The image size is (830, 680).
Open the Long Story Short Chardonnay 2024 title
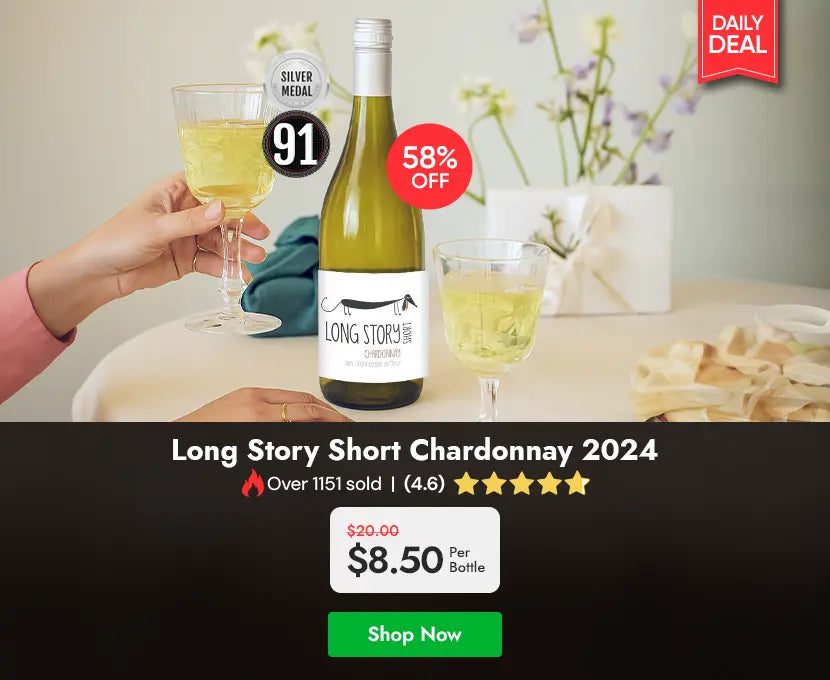point(414,451)
